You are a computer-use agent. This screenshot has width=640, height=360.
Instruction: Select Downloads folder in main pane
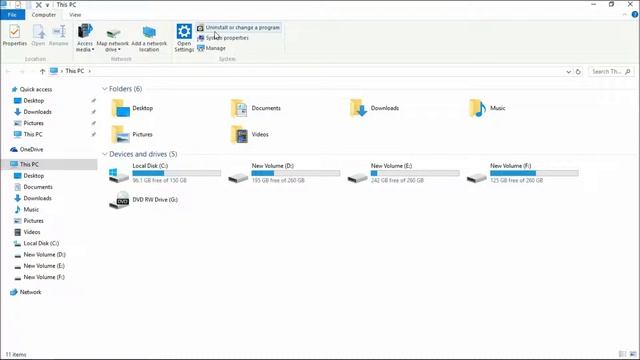point(374,108)
